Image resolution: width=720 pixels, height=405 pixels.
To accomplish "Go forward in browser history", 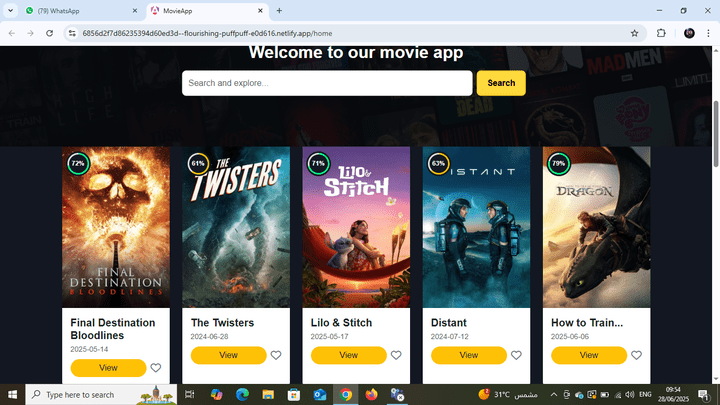I will (x=30, y=33).
